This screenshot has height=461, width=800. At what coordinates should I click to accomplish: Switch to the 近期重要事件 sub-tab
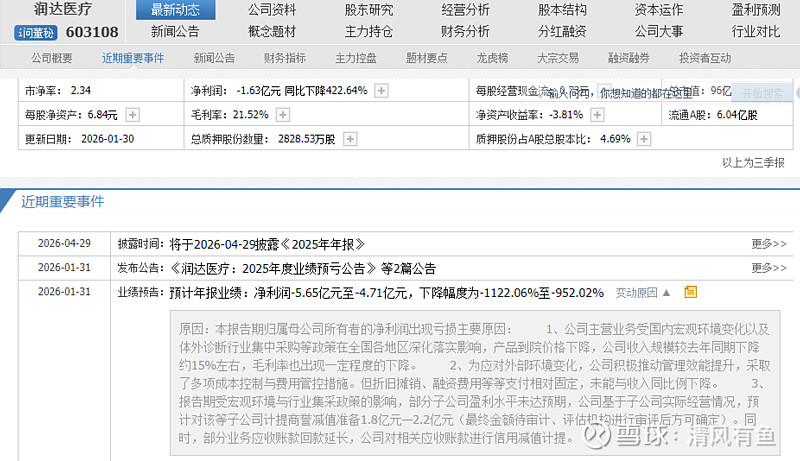133,58
